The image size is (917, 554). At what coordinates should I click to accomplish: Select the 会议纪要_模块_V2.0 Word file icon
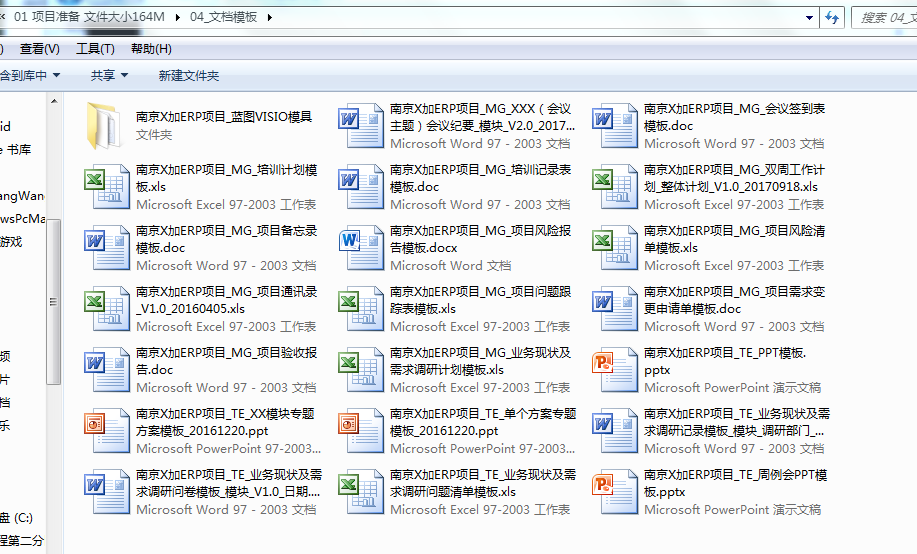pos(361,126)
